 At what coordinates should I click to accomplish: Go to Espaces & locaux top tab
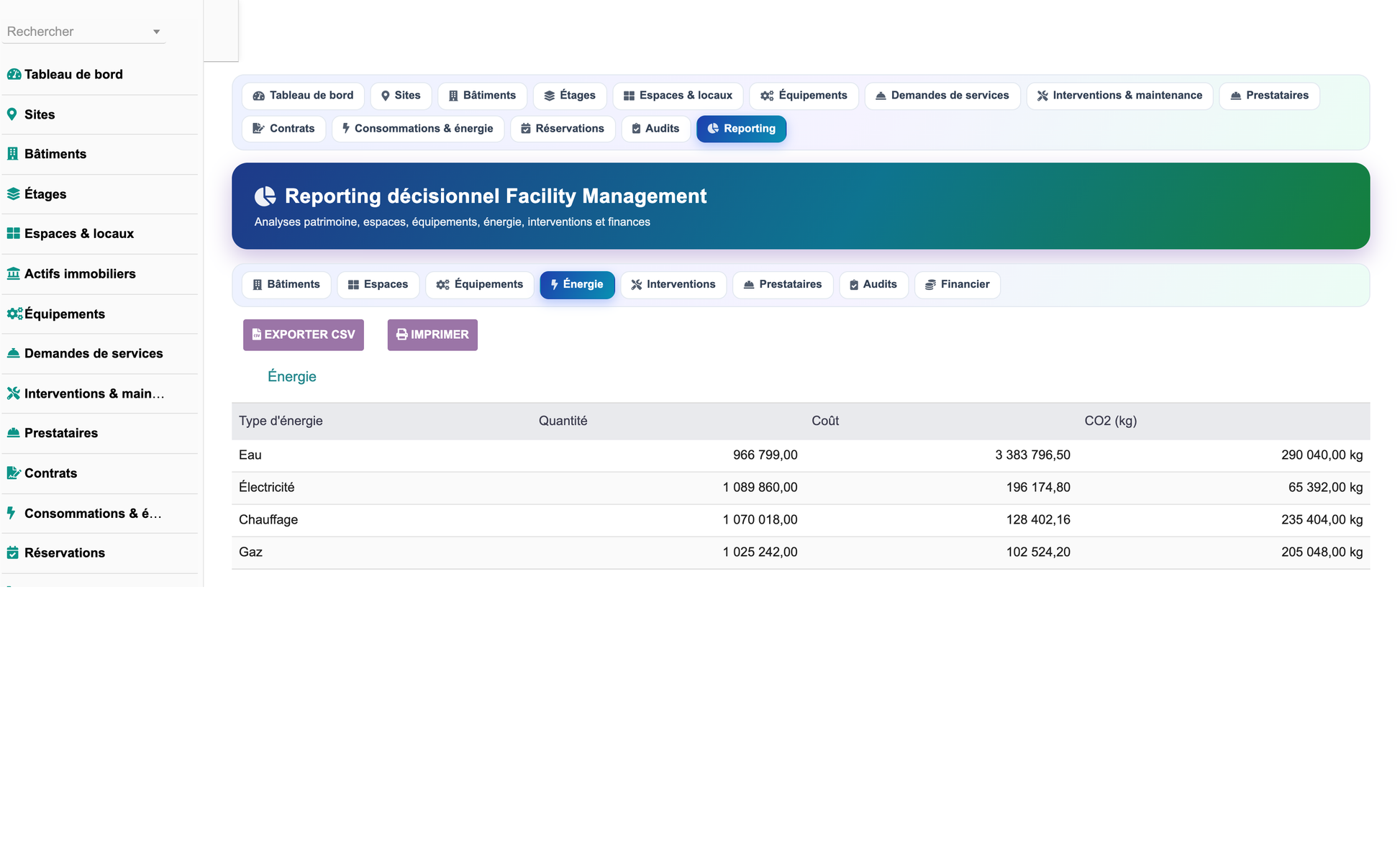click(x=678, y=96)
